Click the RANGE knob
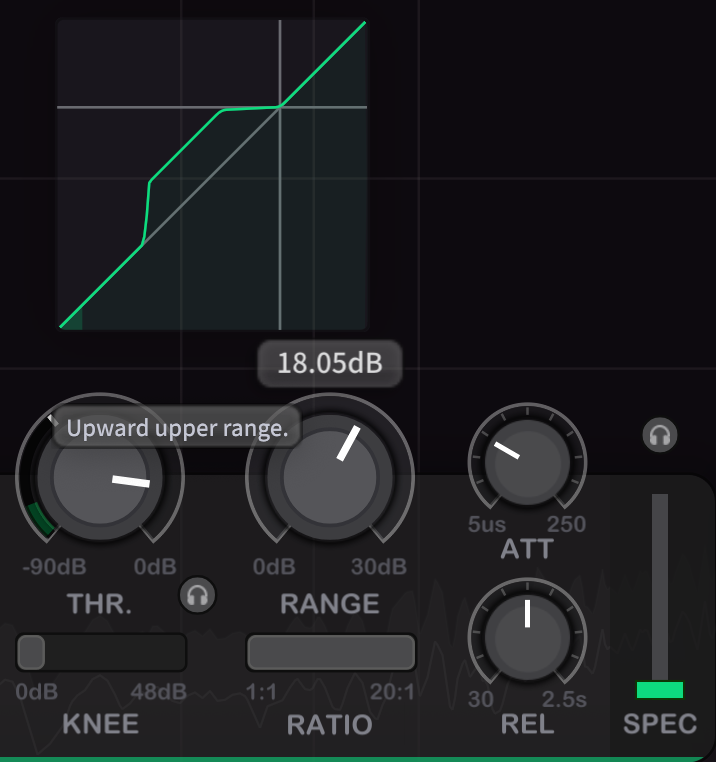716x762 pixels. (x=330, y=477)
